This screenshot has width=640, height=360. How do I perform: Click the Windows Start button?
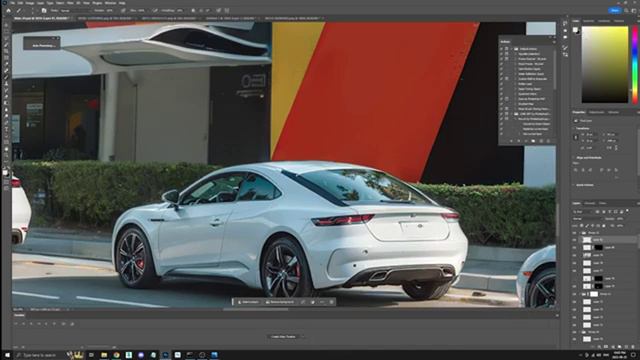[x=7, y=355]
